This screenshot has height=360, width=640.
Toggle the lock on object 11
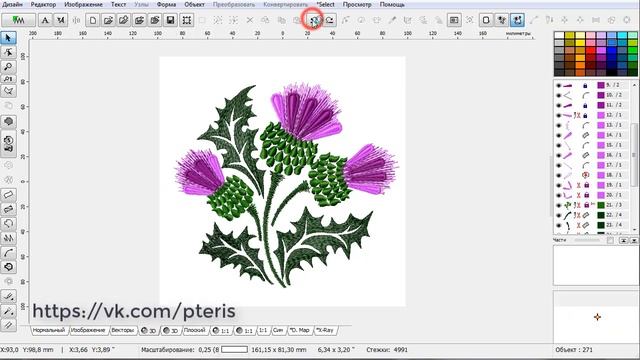(x=585, y=105)
